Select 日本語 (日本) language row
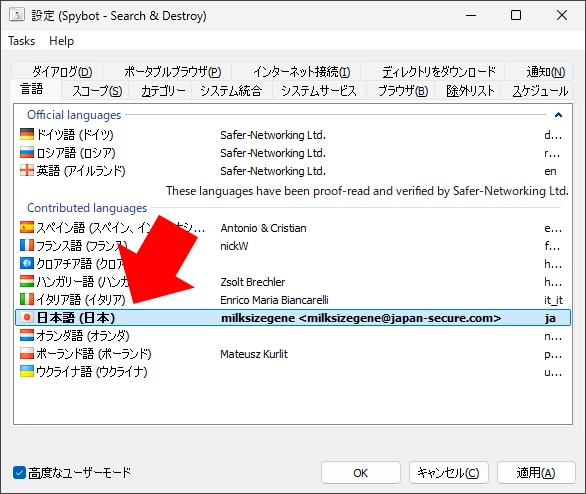This screenshot has height=494, width=586. (293, 318)
